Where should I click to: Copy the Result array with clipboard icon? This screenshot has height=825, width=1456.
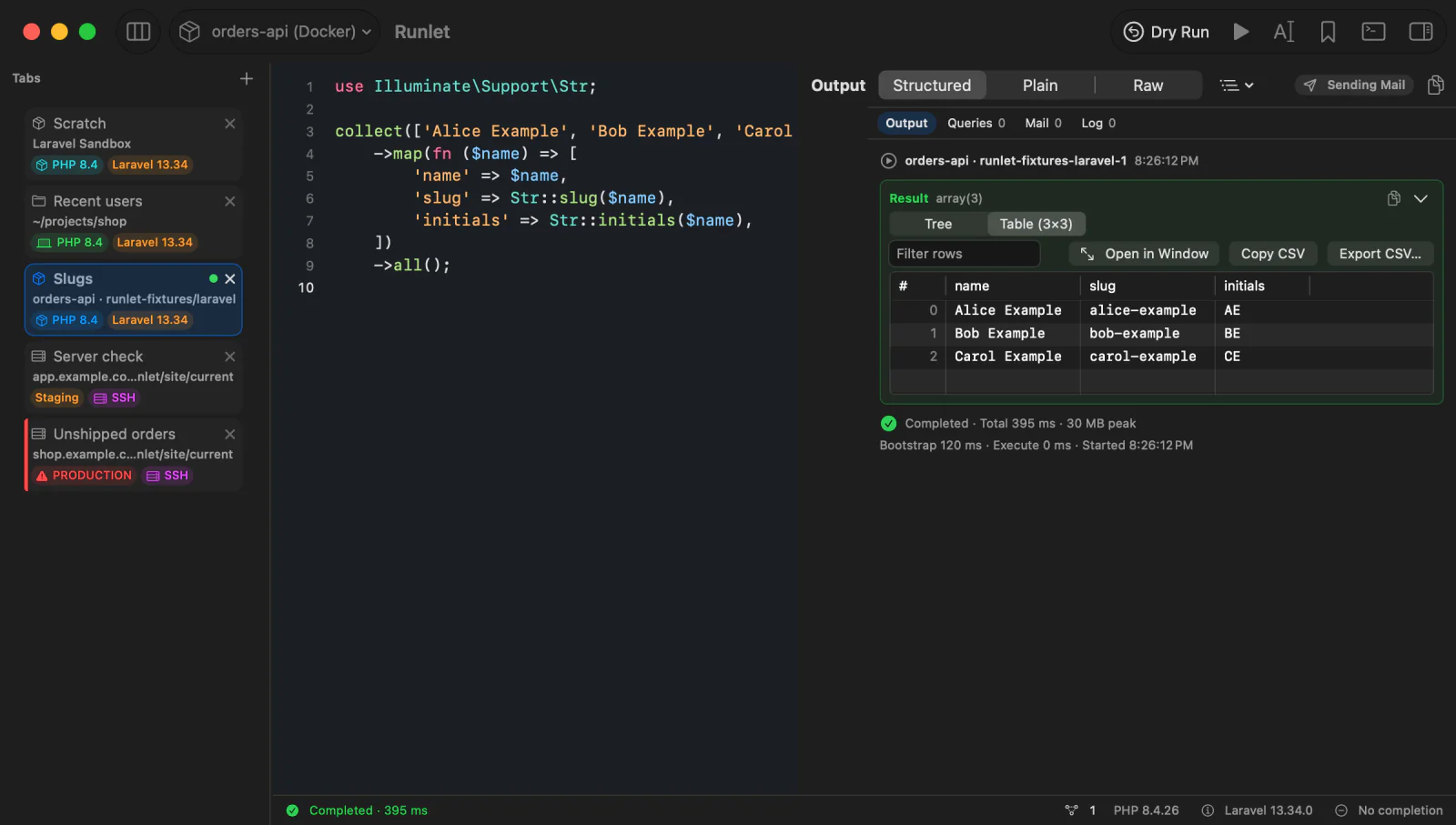pos(1393,198)
